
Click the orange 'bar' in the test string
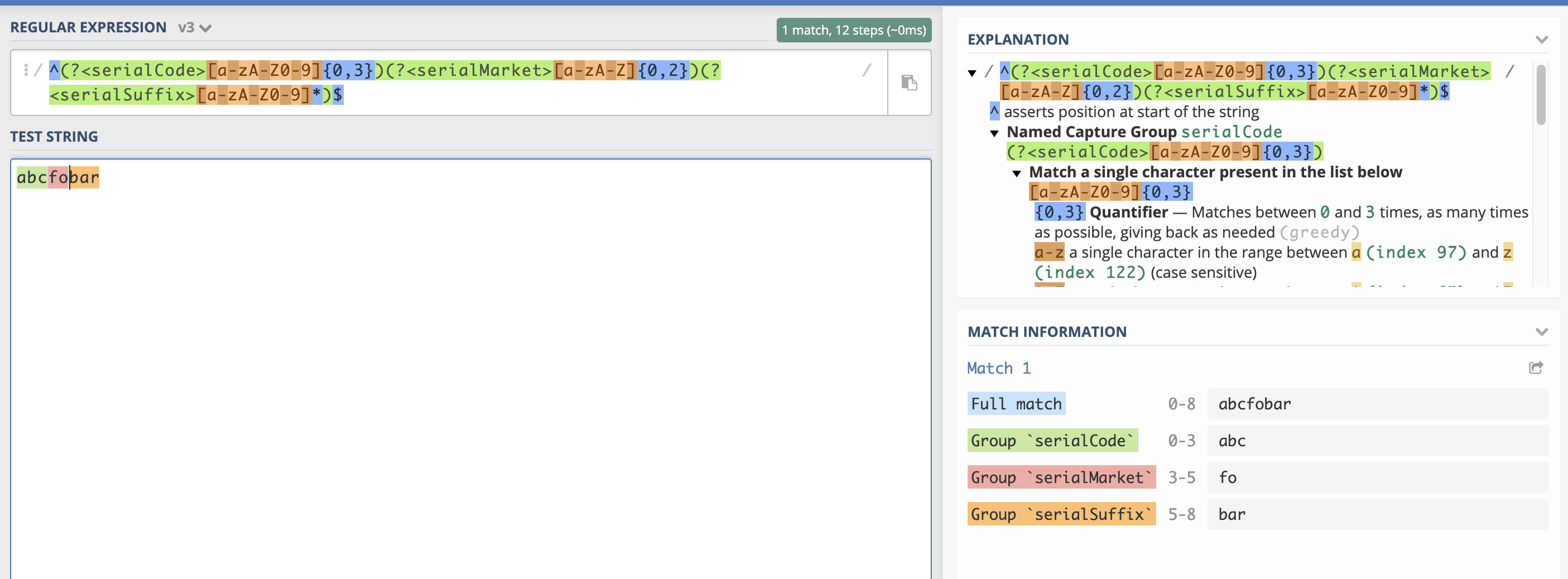point(84,177)
